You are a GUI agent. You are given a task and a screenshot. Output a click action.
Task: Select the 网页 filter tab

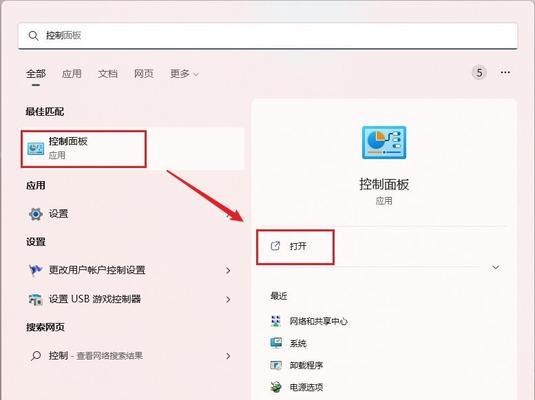(x=144, y=73)
